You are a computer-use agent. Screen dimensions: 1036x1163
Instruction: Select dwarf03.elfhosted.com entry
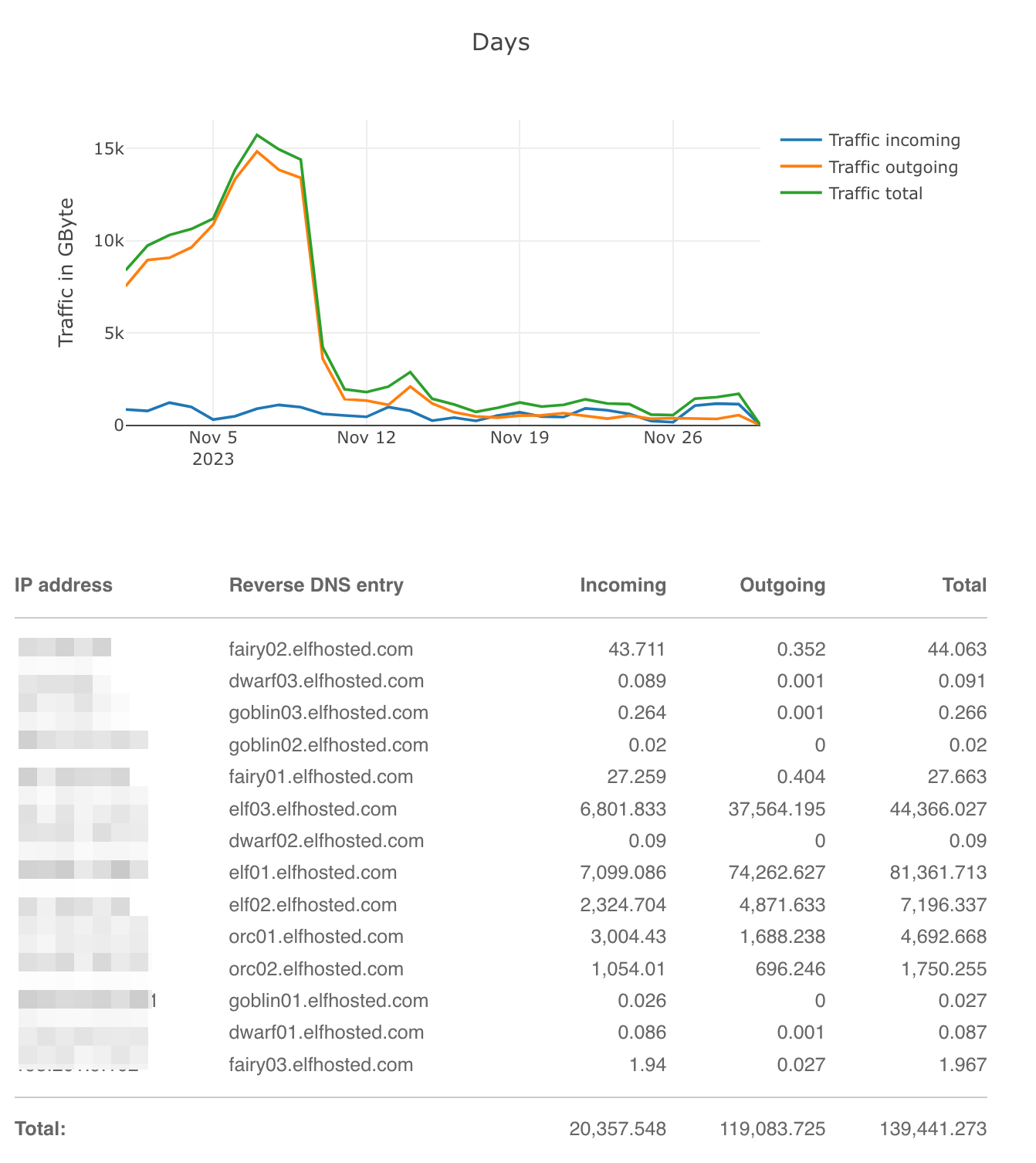[327, 681]
